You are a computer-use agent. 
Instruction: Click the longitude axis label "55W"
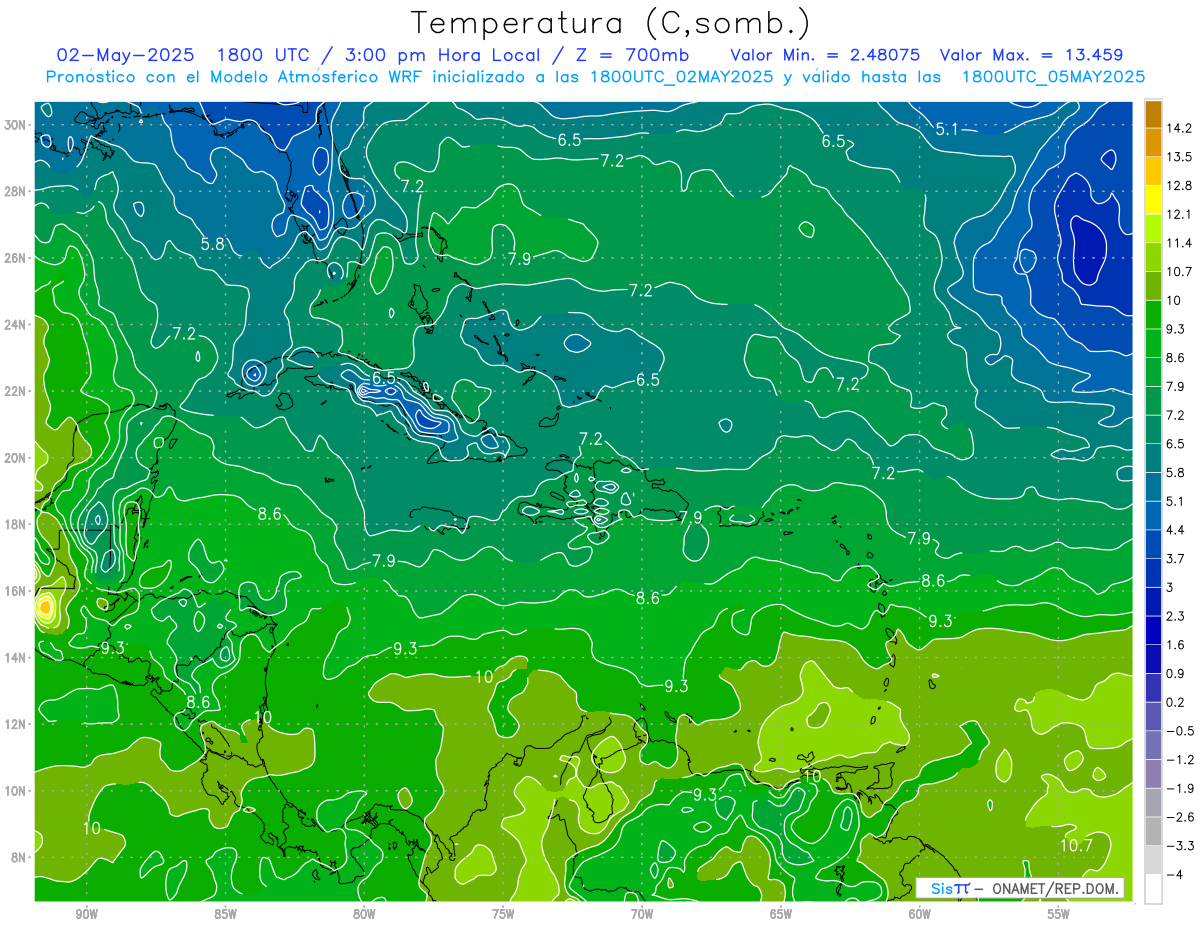tap(1059, 913)
